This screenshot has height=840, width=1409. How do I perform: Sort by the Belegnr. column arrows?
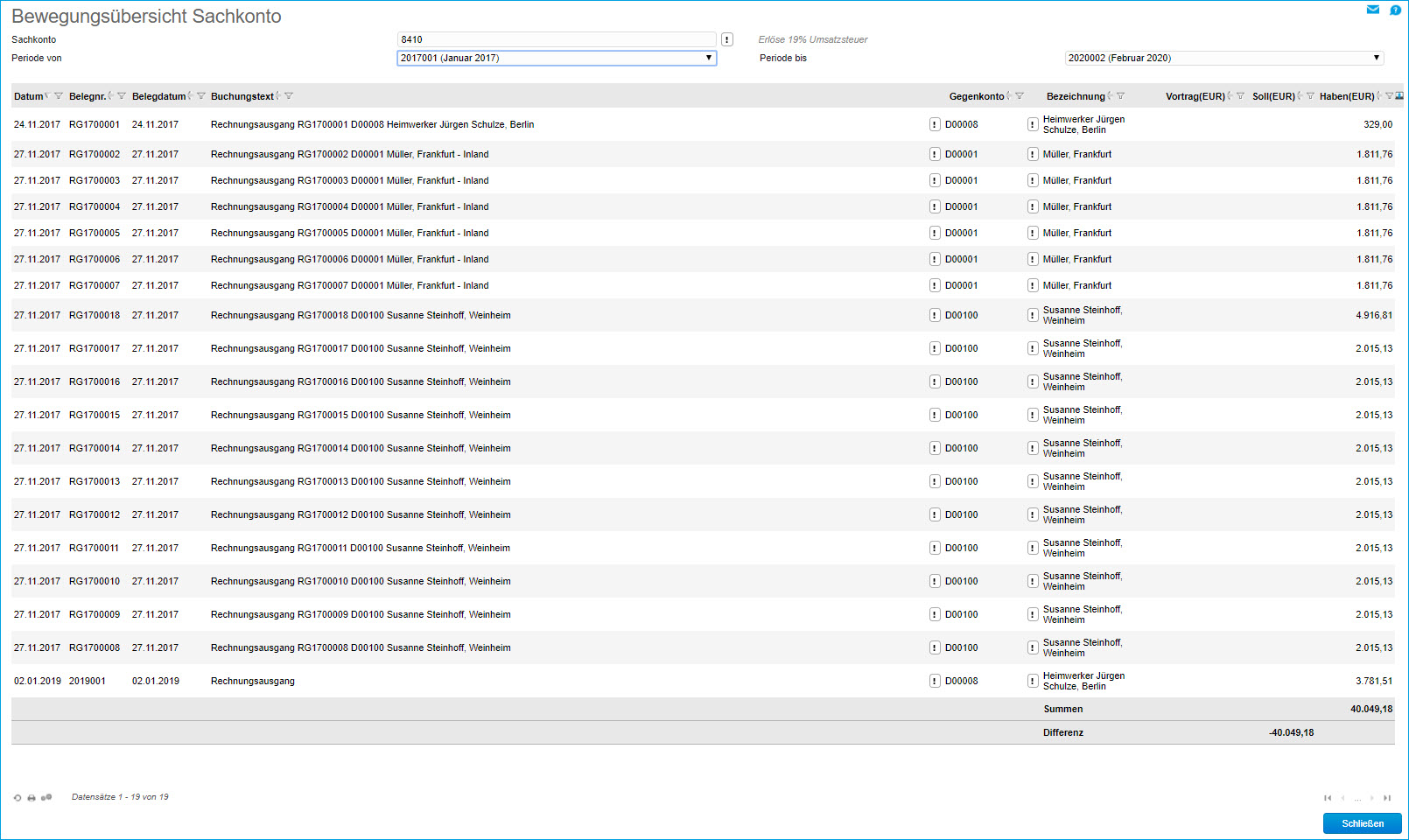[110, 96]
